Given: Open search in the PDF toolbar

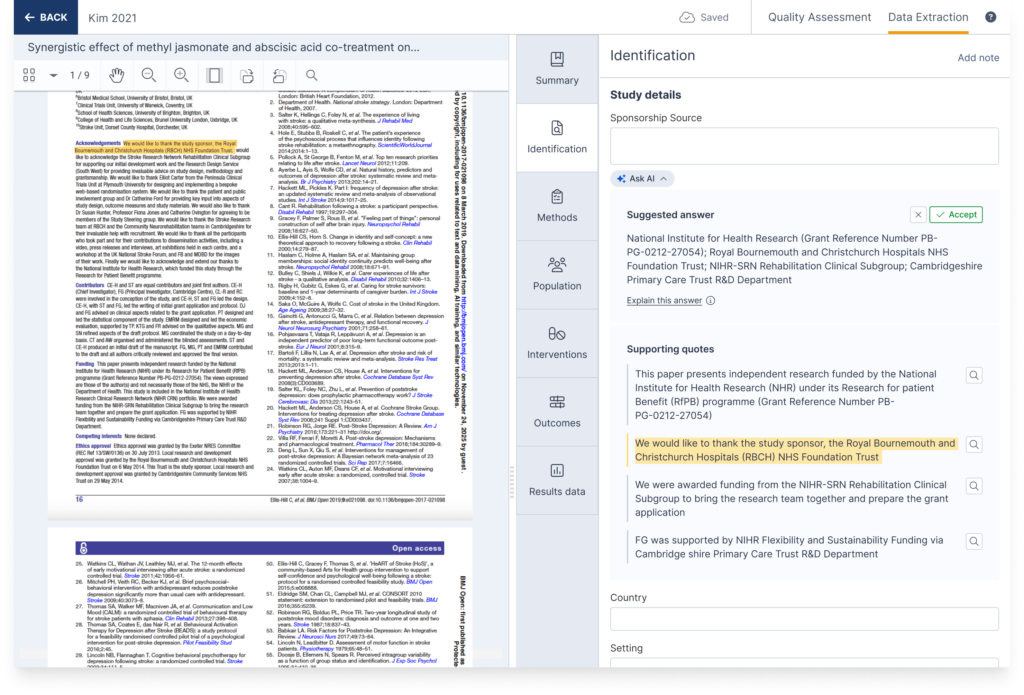Looking at the screenshot, I should 312,75.
